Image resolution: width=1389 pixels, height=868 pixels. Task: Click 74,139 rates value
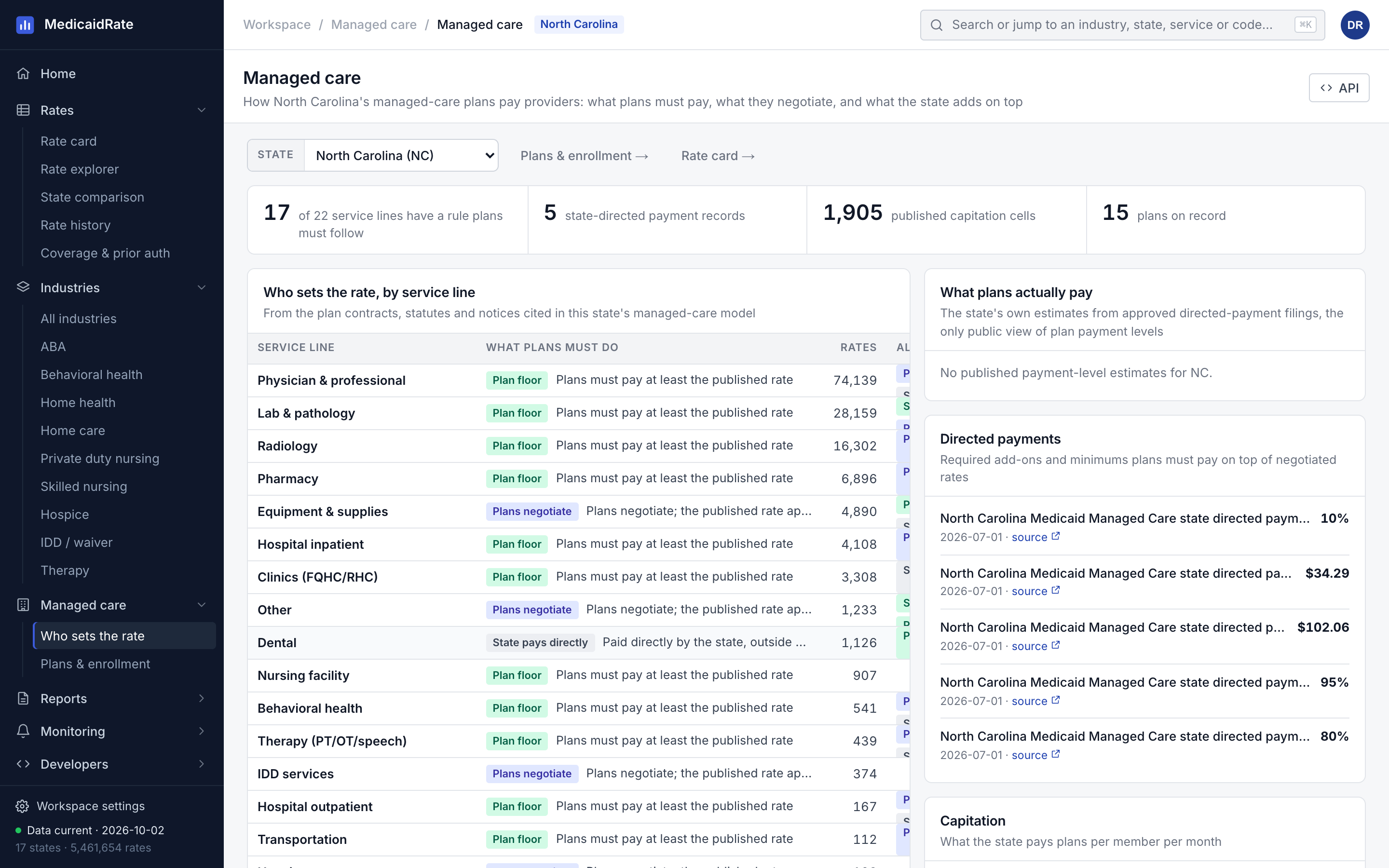click(855, 380)
